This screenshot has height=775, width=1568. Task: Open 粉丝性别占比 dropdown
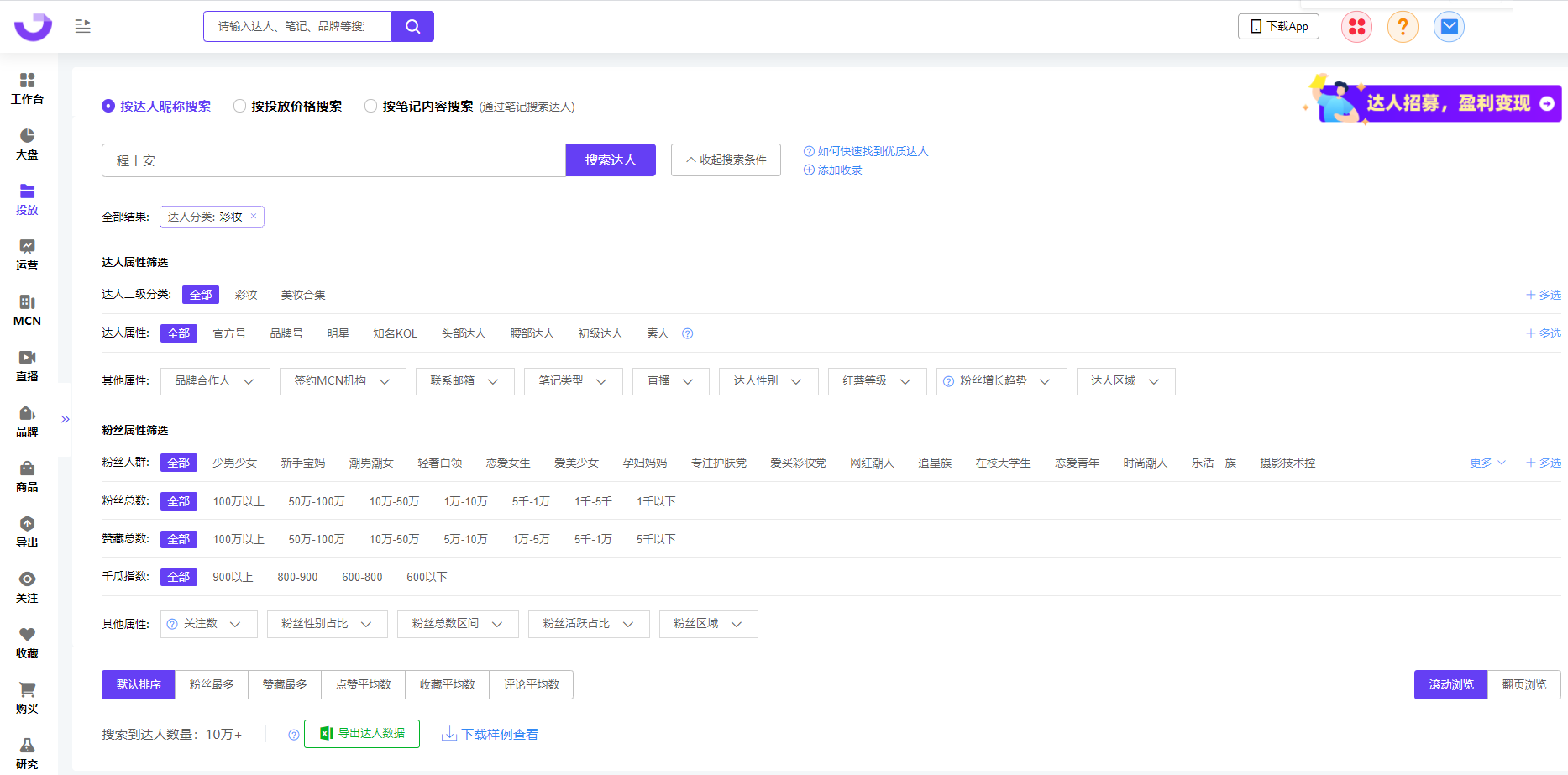coord(327,624)
